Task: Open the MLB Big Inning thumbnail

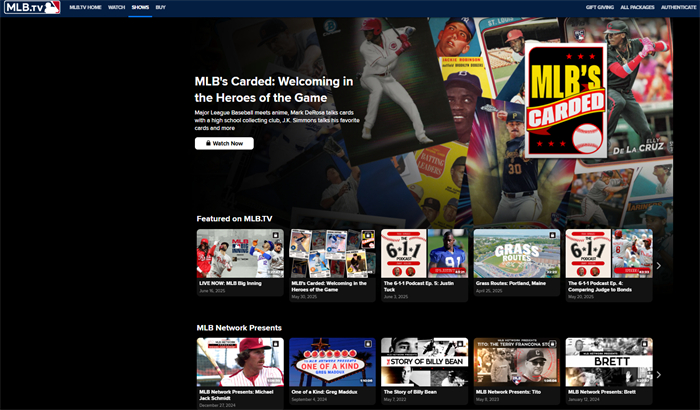Action: click(x=240, y=254)
